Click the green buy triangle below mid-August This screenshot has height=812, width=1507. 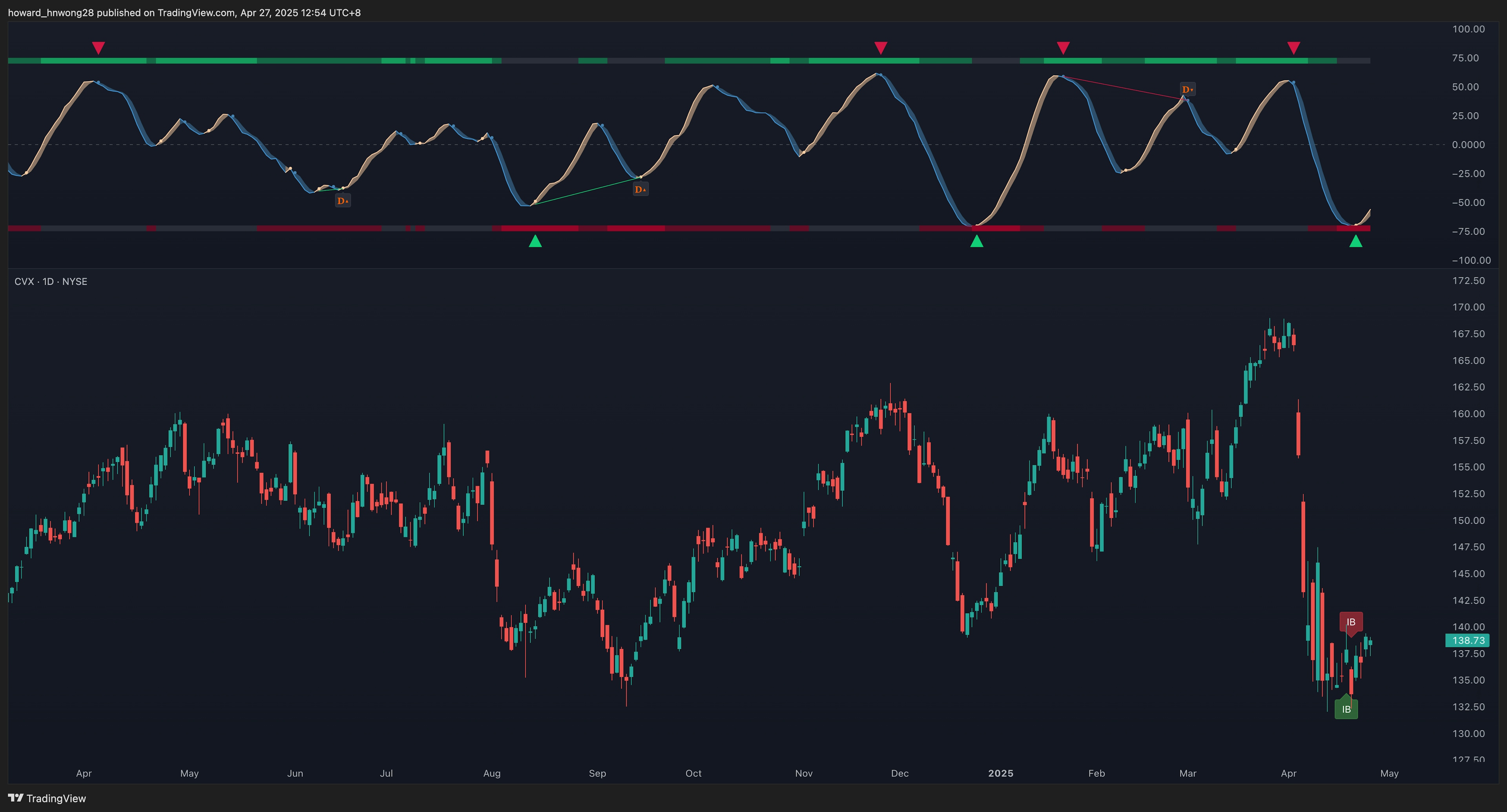coord(535,241)
